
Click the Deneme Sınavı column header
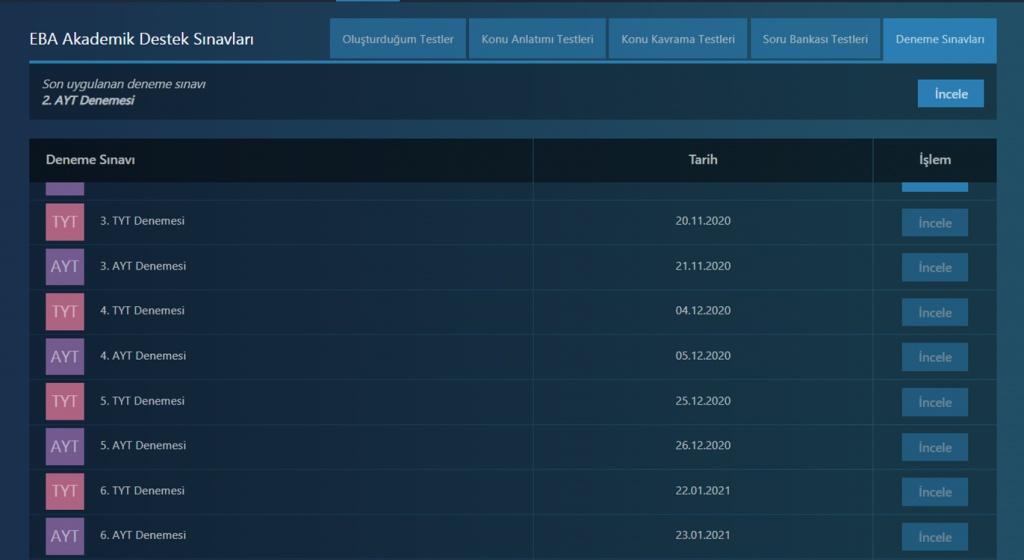coord(90,160)
